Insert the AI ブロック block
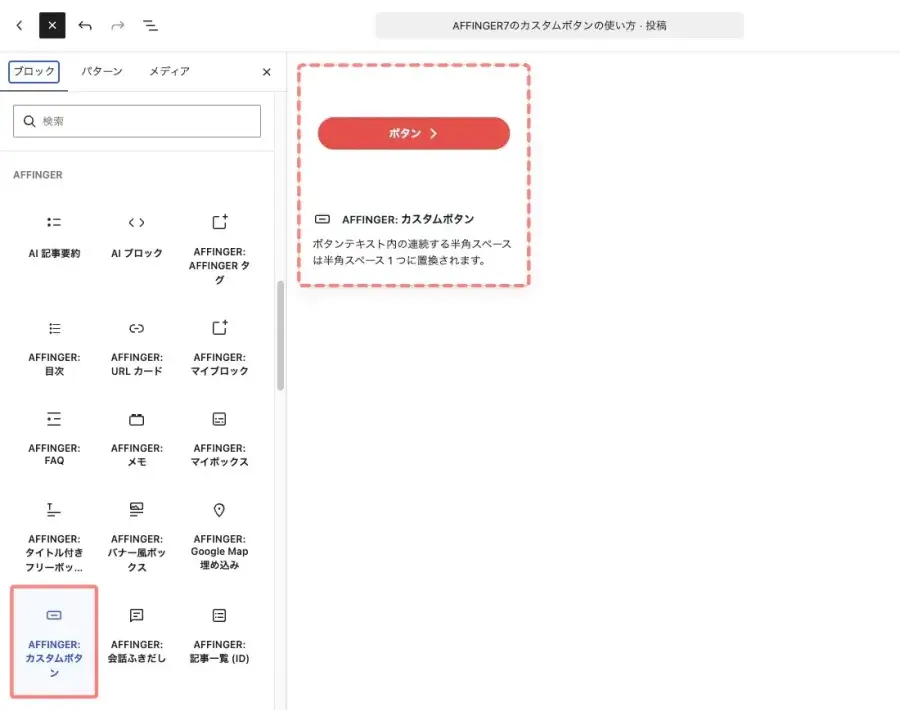This screenshot has height=710, width=900. click(137, 238)
